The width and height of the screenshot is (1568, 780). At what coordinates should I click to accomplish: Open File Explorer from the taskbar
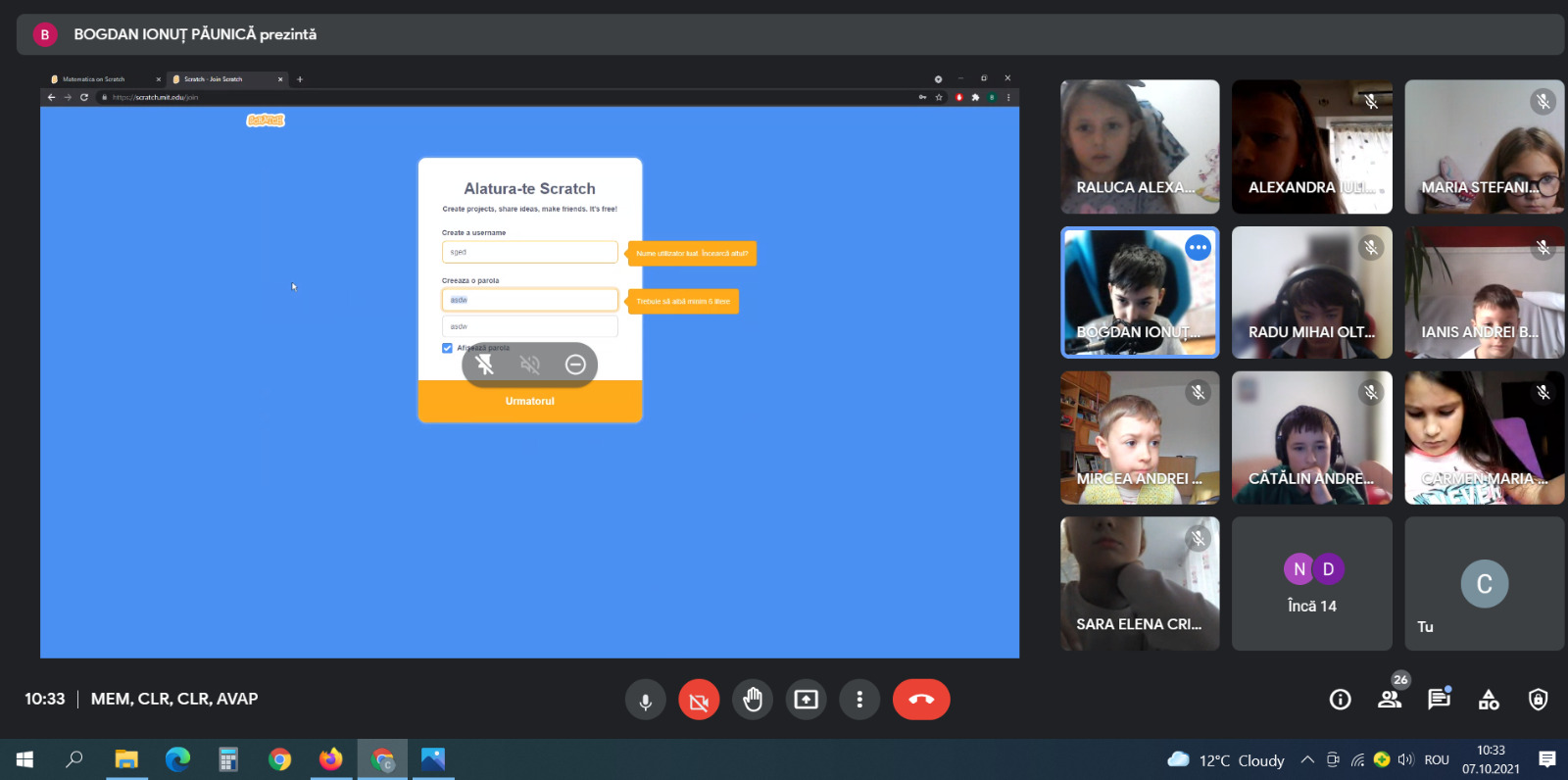click(126, 759)
